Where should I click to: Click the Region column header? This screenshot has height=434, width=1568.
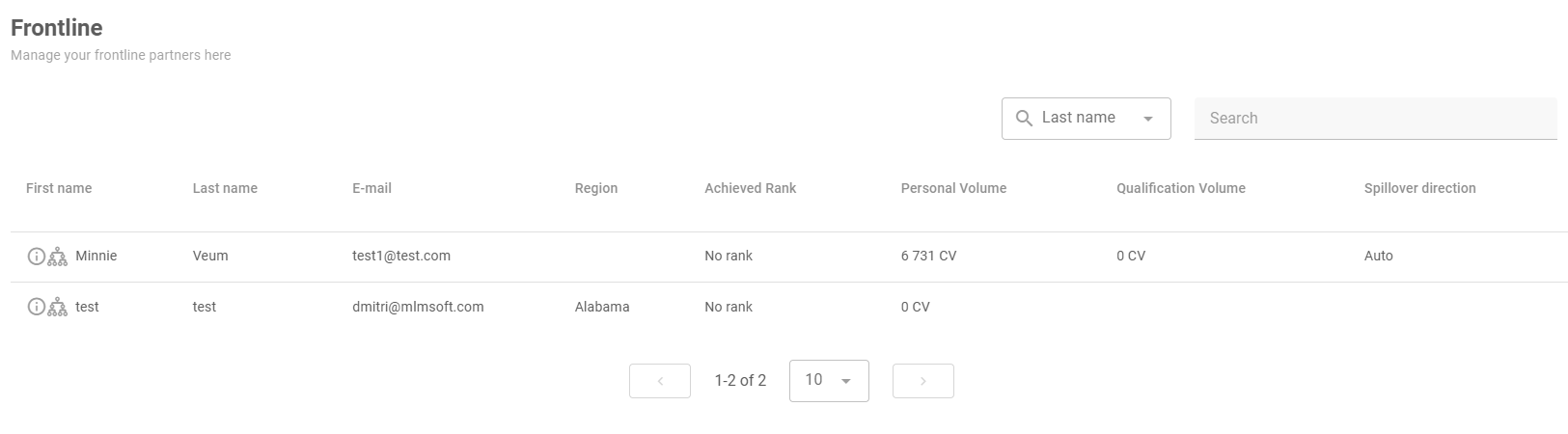pos(595,189)
